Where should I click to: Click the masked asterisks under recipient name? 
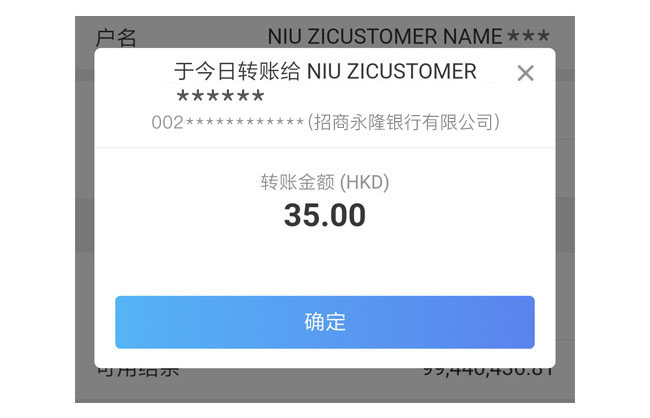220,96
